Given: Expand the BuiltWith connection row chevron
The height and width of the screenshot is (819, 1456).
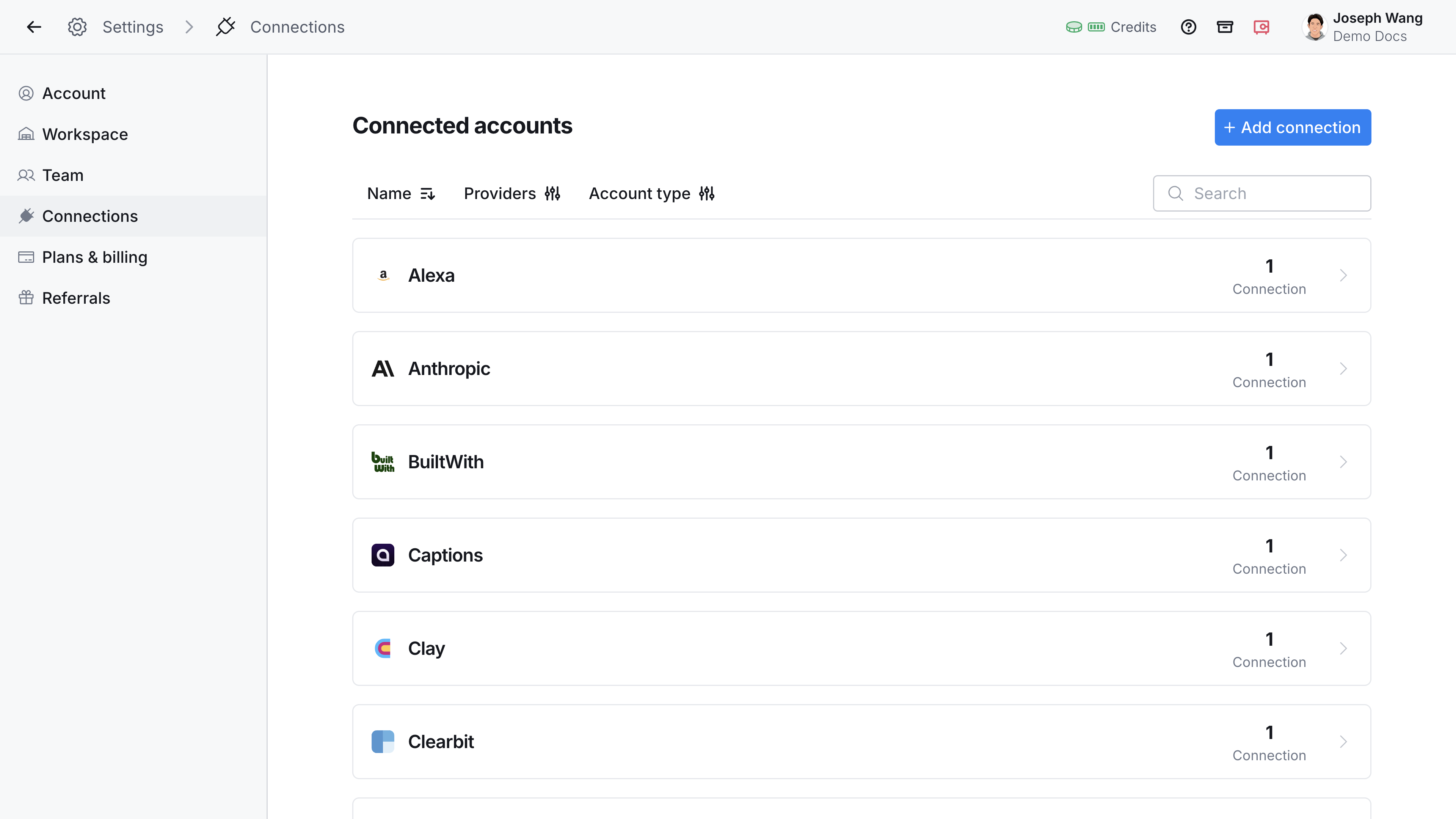Looking at the screenshot, I should [1343, 462].
